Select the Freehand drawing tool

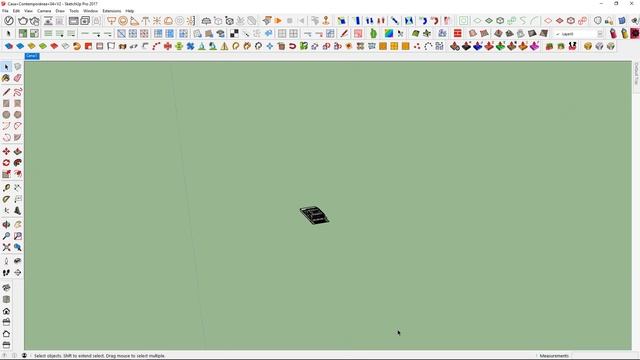coord(18,92)
